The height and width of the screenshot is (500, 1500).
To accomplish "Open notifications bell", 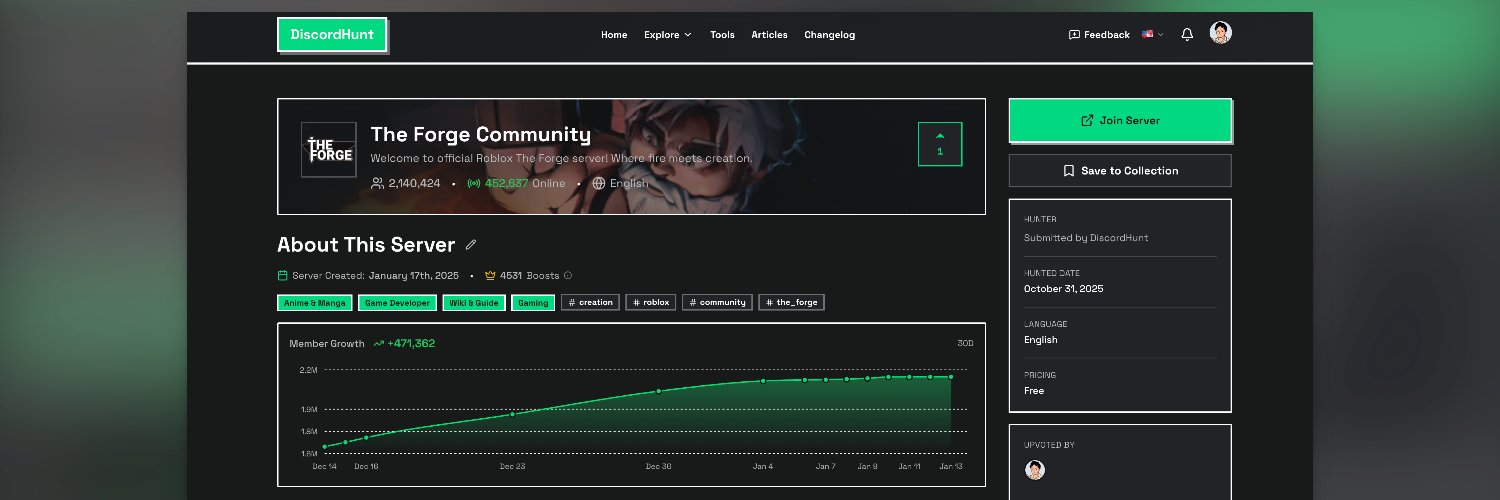I will (x=1187, y=34).
